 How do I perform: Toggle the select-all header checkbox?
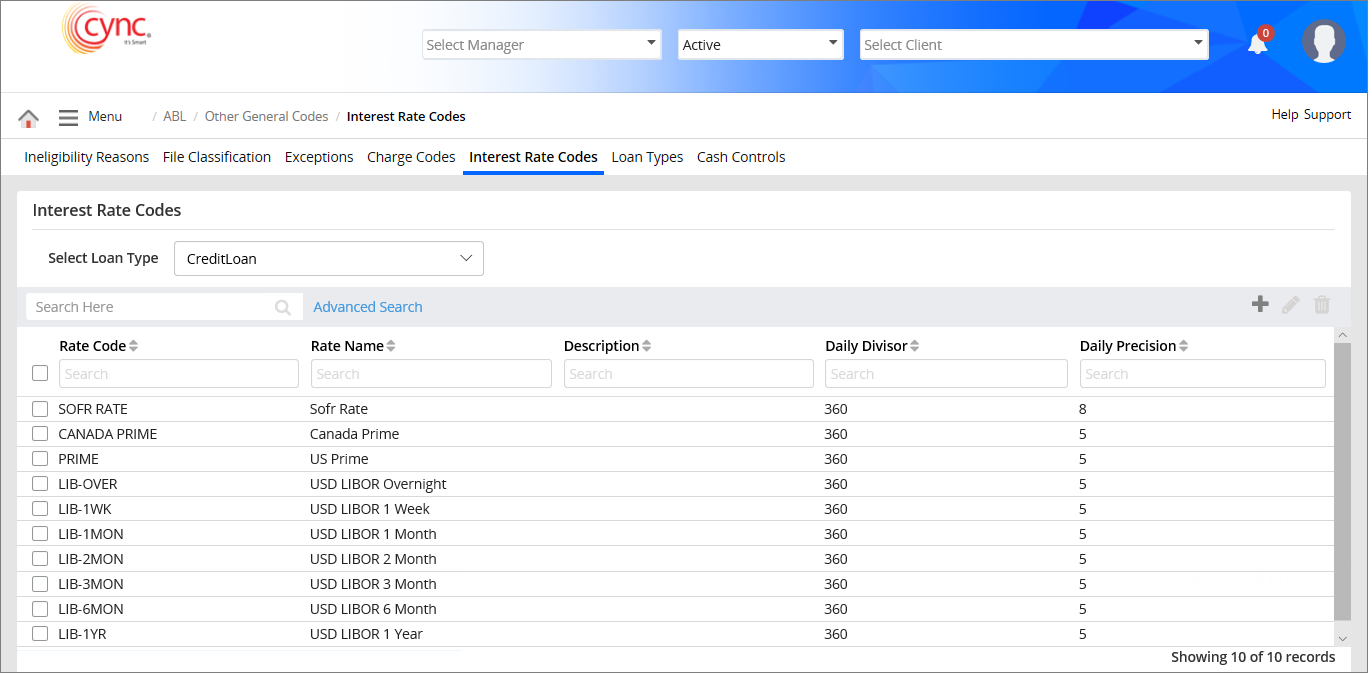40,373
